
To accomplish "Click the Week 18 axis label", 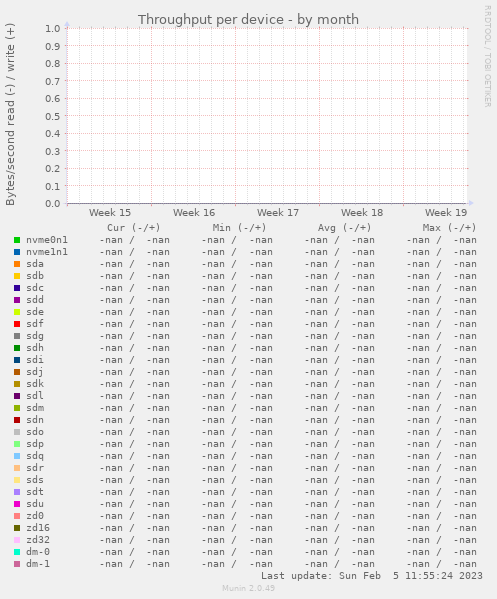I will pyautogui.click(x=362, y=213).
